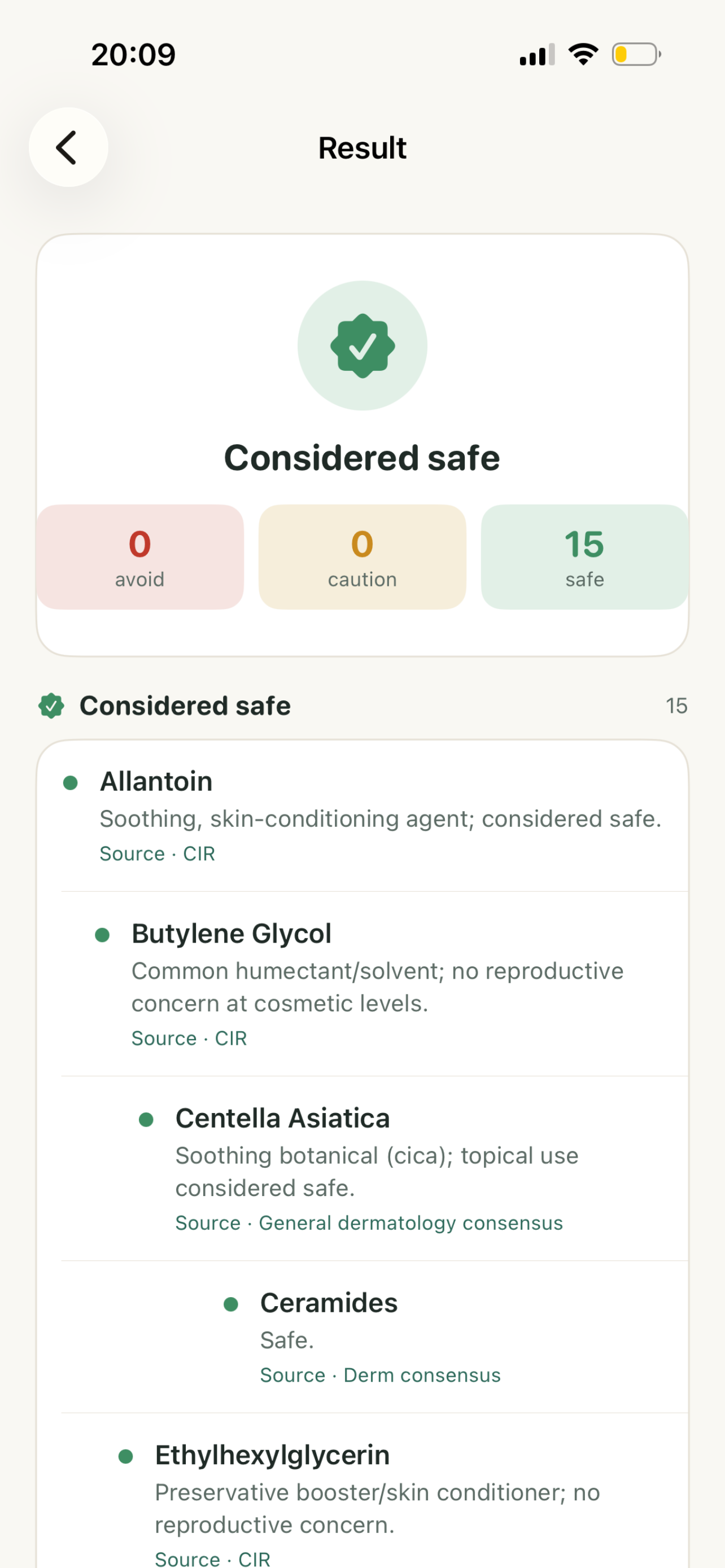Screen dimensions: 725x1568
Task: Open the Ceramides ingredient entry
Action: click(x=374, y=1337)
